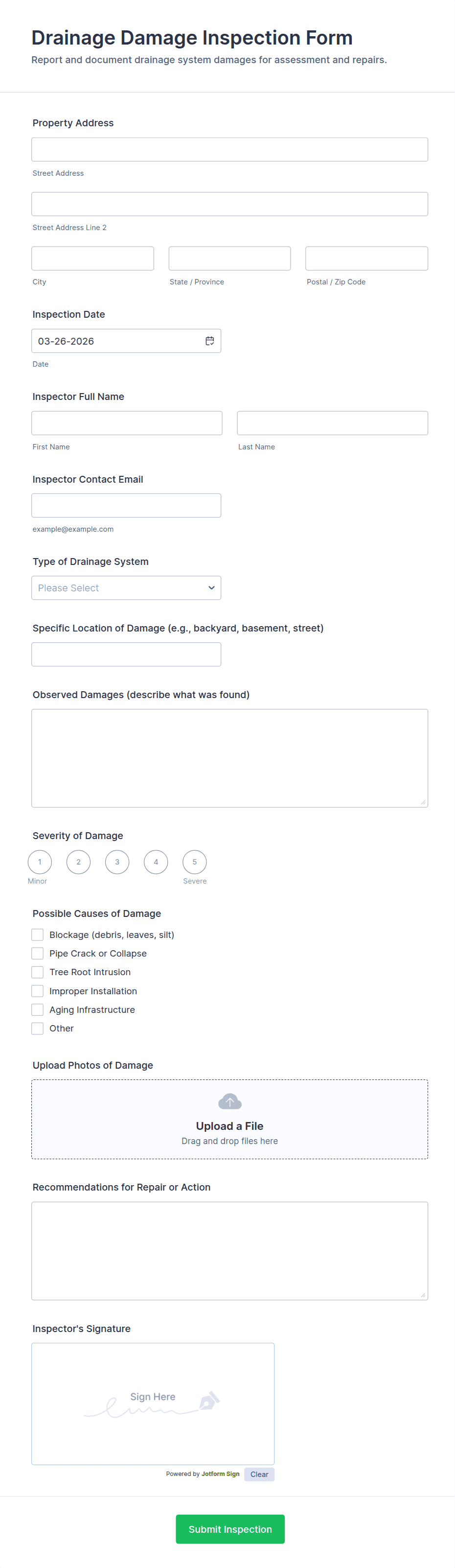Choose severity rating 3
Viewport: 455px width, 1568px height.
tap(117, 862)
